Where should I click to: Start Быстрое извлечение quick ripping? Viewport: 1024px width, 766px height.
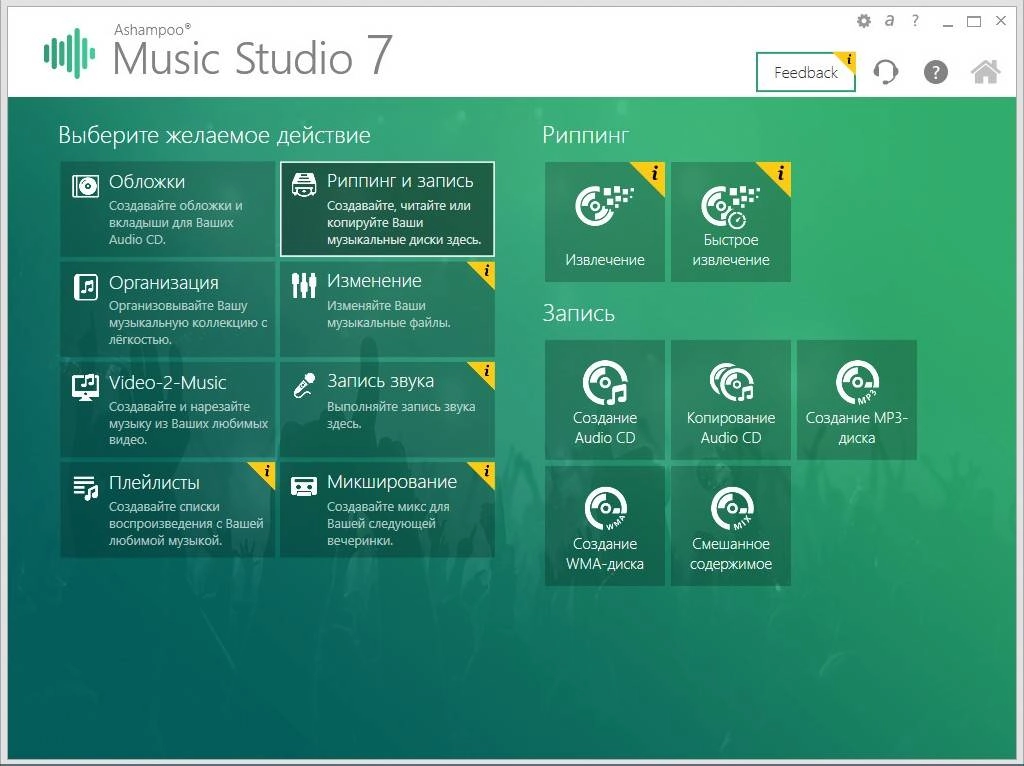coord(731,222)
